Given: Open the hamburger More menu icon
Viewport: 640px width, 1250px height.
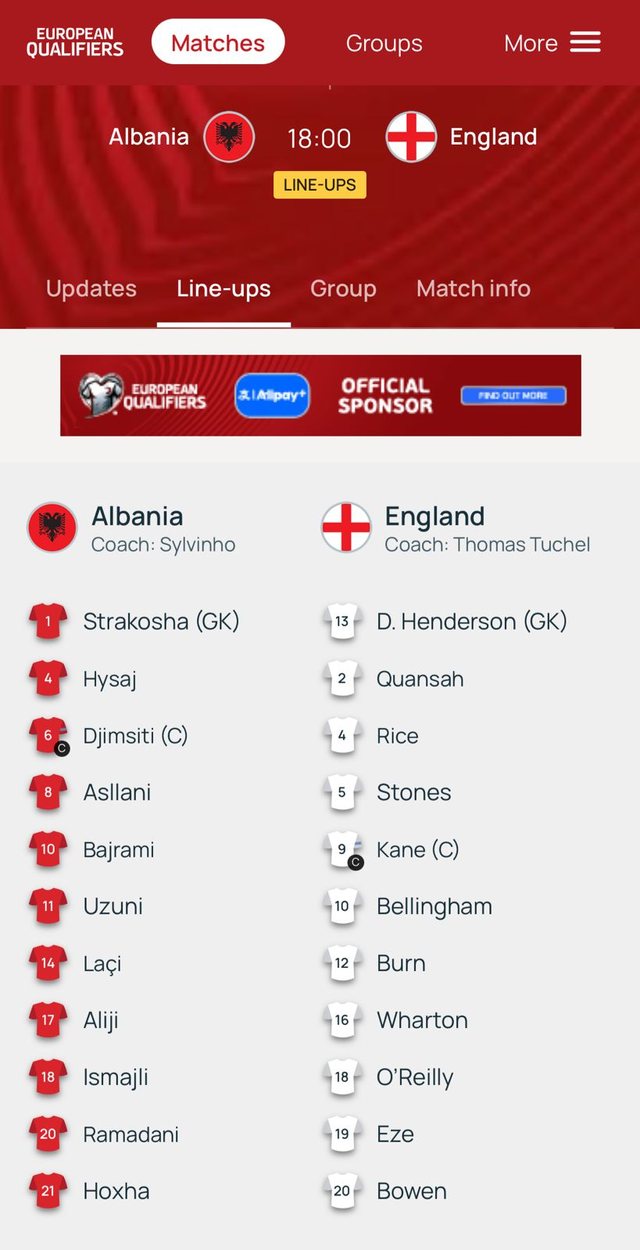Looking at the screenshot, I should (x=585, y=42).
